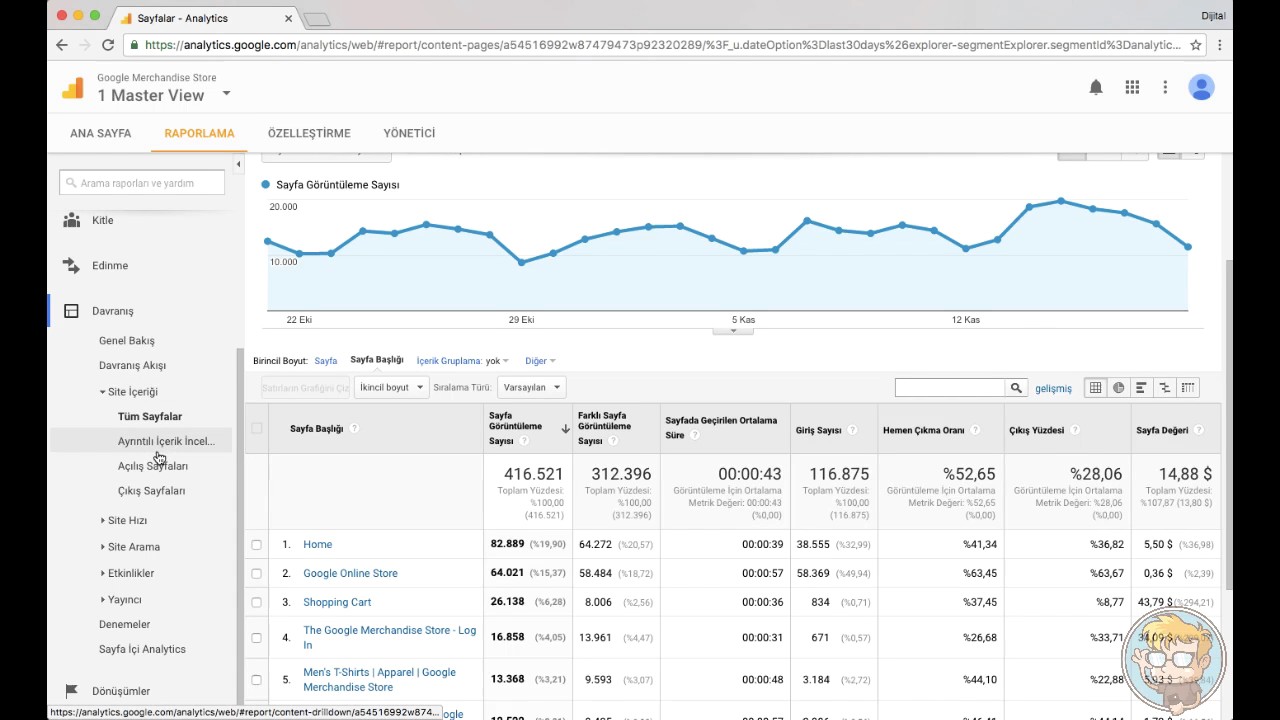The image size is (1280, 720).
Task: Switch to YÖNETİCİ tab
Action: pos(409,133)
